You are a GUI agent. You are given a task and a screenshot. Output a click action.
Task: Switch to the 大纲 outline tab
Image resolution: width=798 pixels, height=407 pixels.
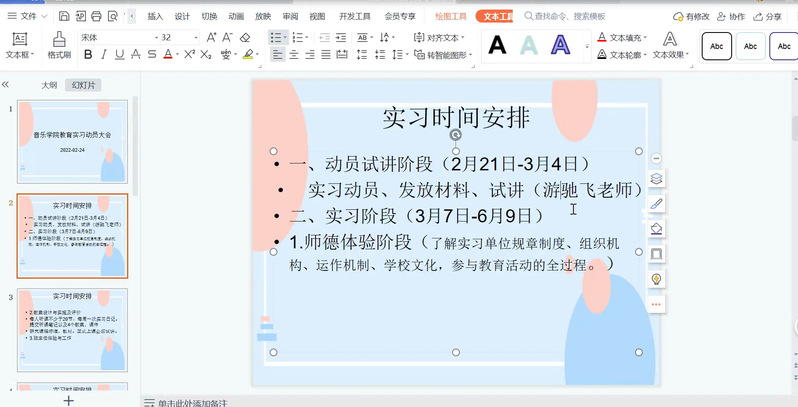pyautogui.click(x=49, y=85)
